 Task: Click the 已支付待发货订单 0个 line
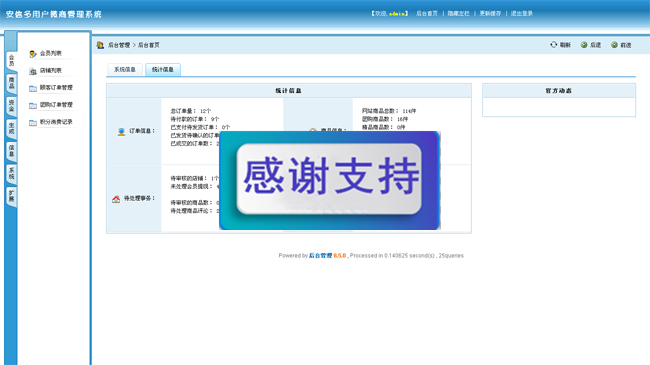click(200, 127)
